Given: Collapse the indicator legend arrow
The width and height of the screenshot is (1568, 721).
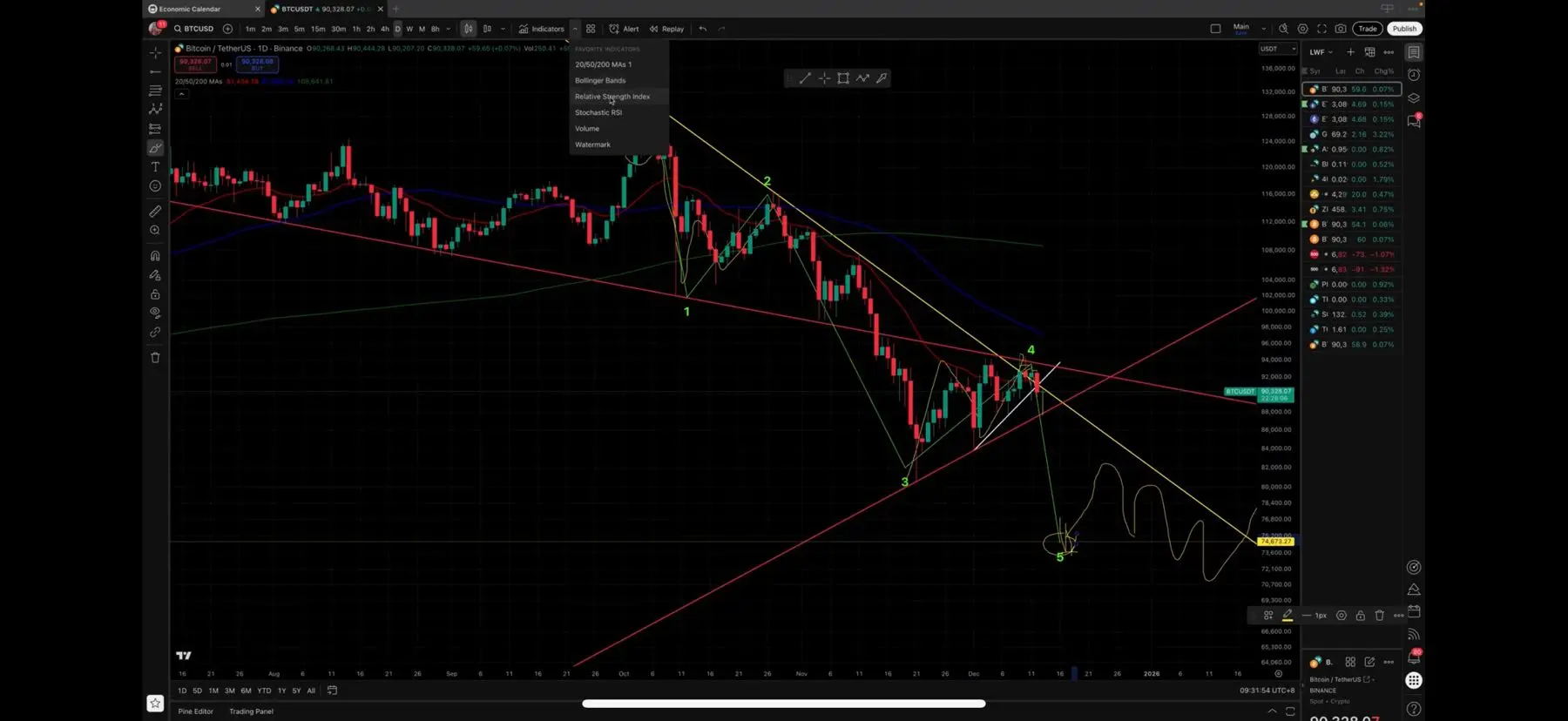Looking at the screenshot, I should pos(181,94).
